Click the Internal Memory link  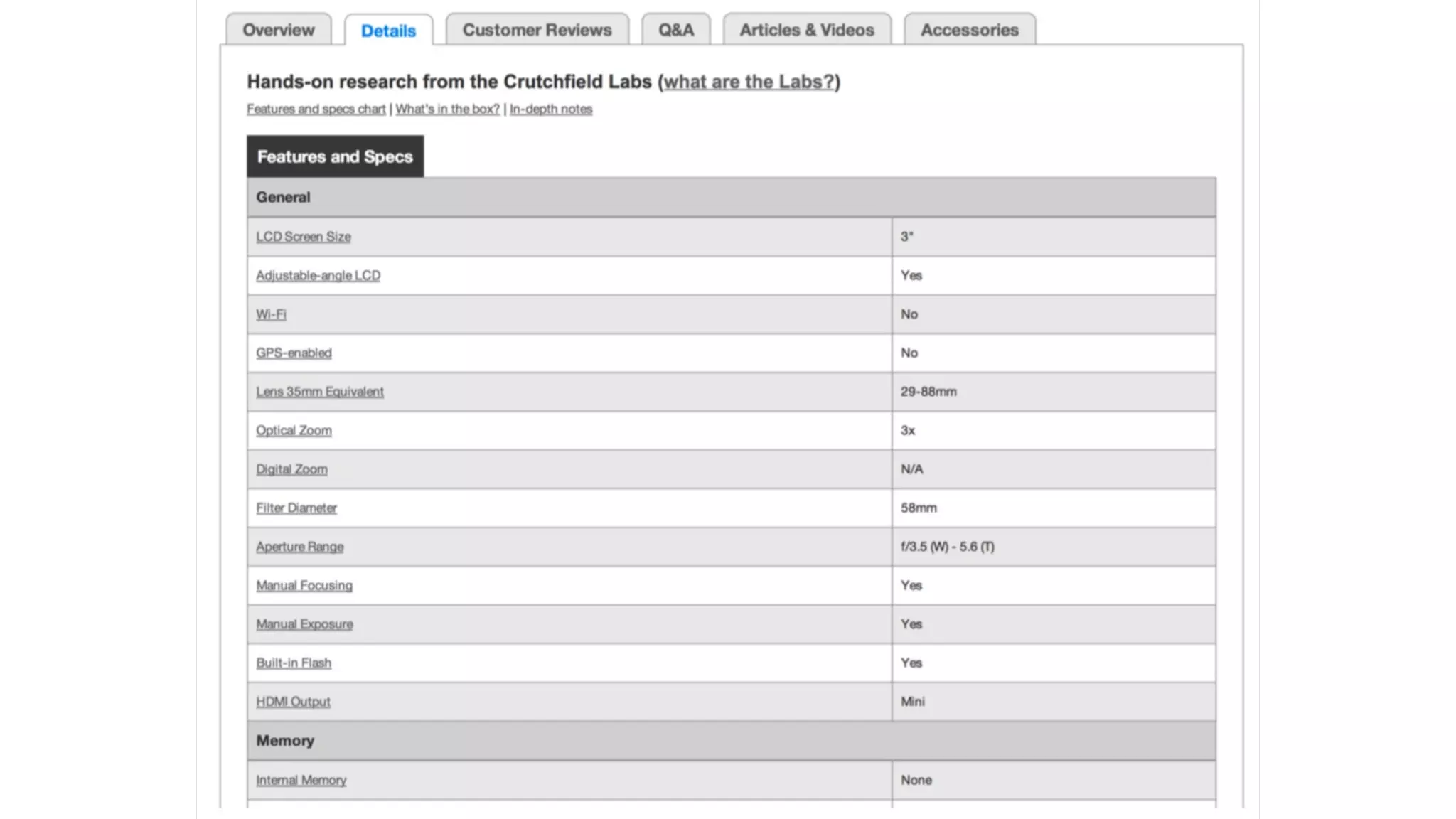coord(301,780)
